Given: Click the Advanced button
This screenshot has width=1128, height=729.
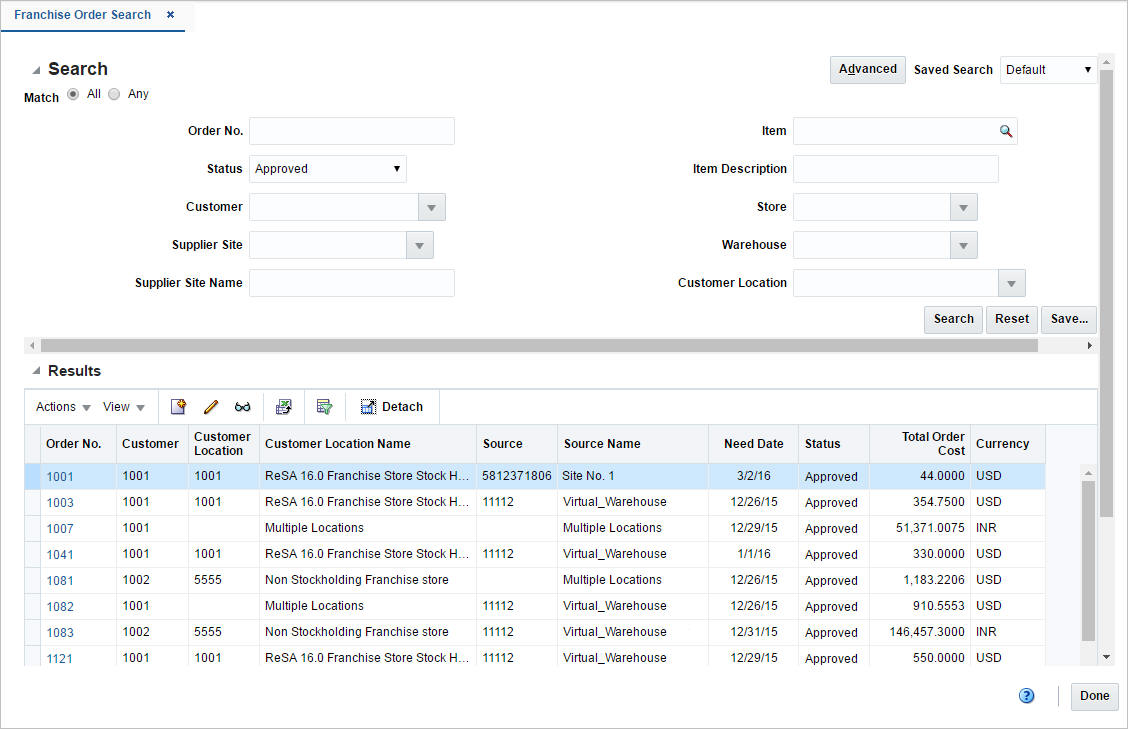Looking at the screenshot, I should coord(868,69).
